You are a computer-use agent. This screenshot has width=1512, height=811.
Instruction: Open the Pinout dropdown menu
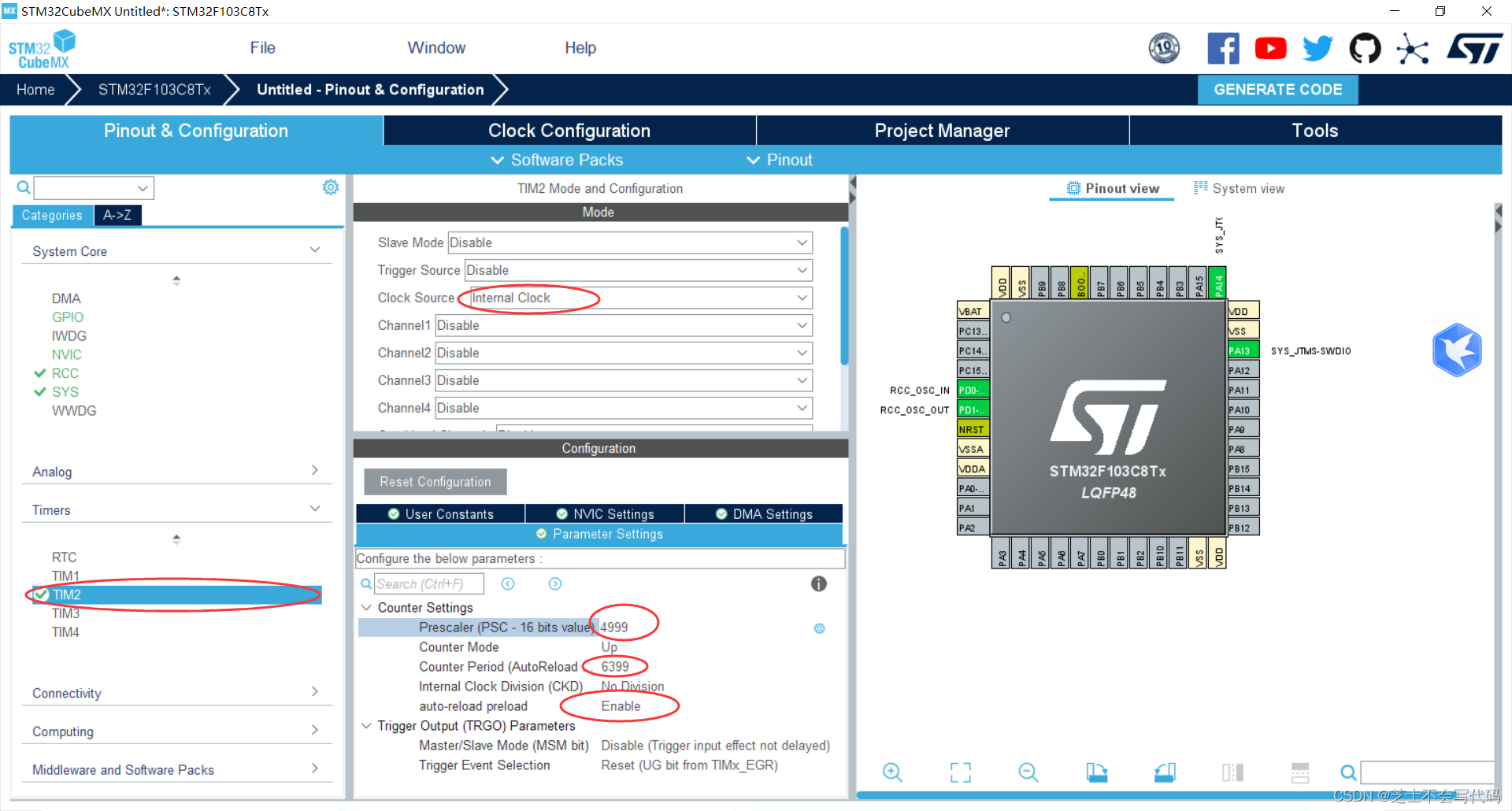tap(779, 160)
